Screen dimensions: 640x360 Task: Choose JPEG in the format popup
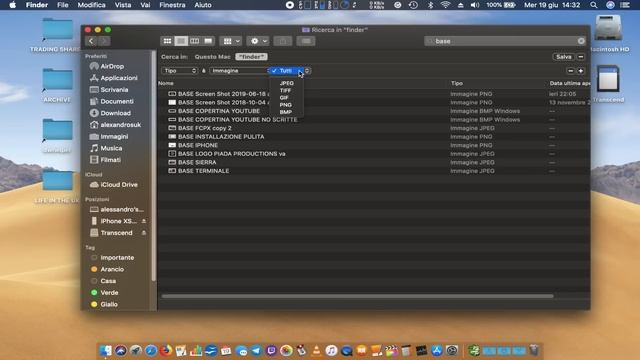coord(287,83)
